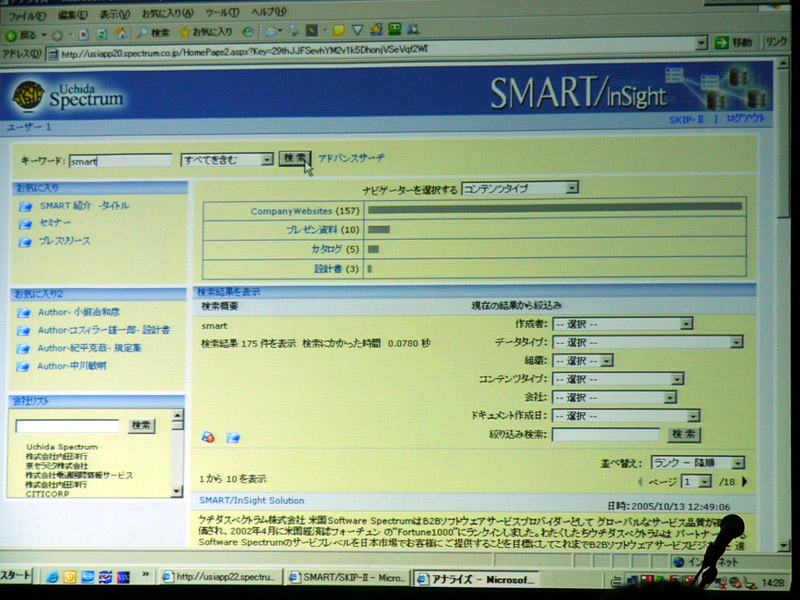Open the アドバンスサーチ link
This screenshot has width=800, height=600.
[x=352, y=158]
